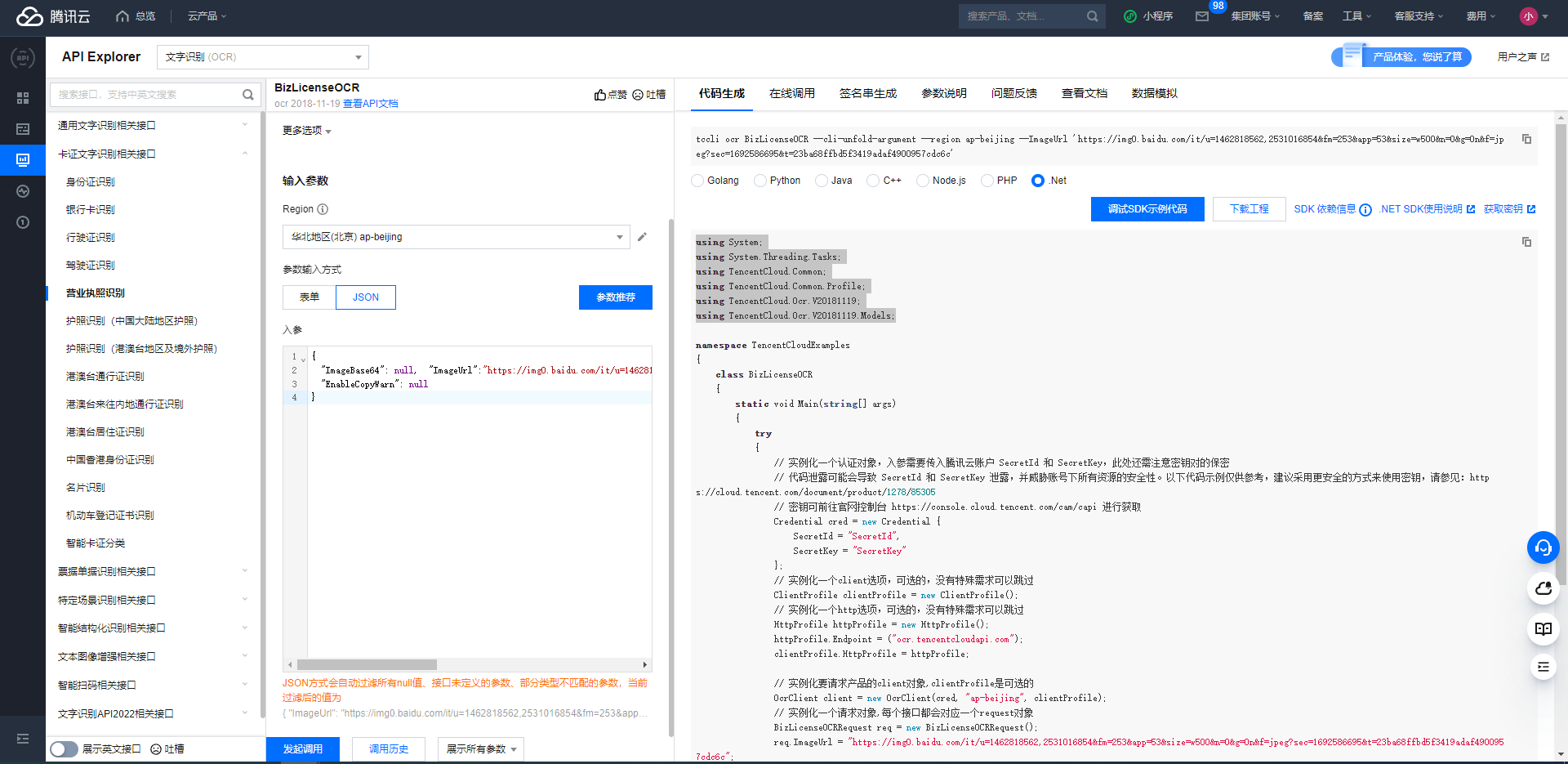Toggle the 展示英文接口 switch
The image size is (1568, 764).
coord(64,749)
